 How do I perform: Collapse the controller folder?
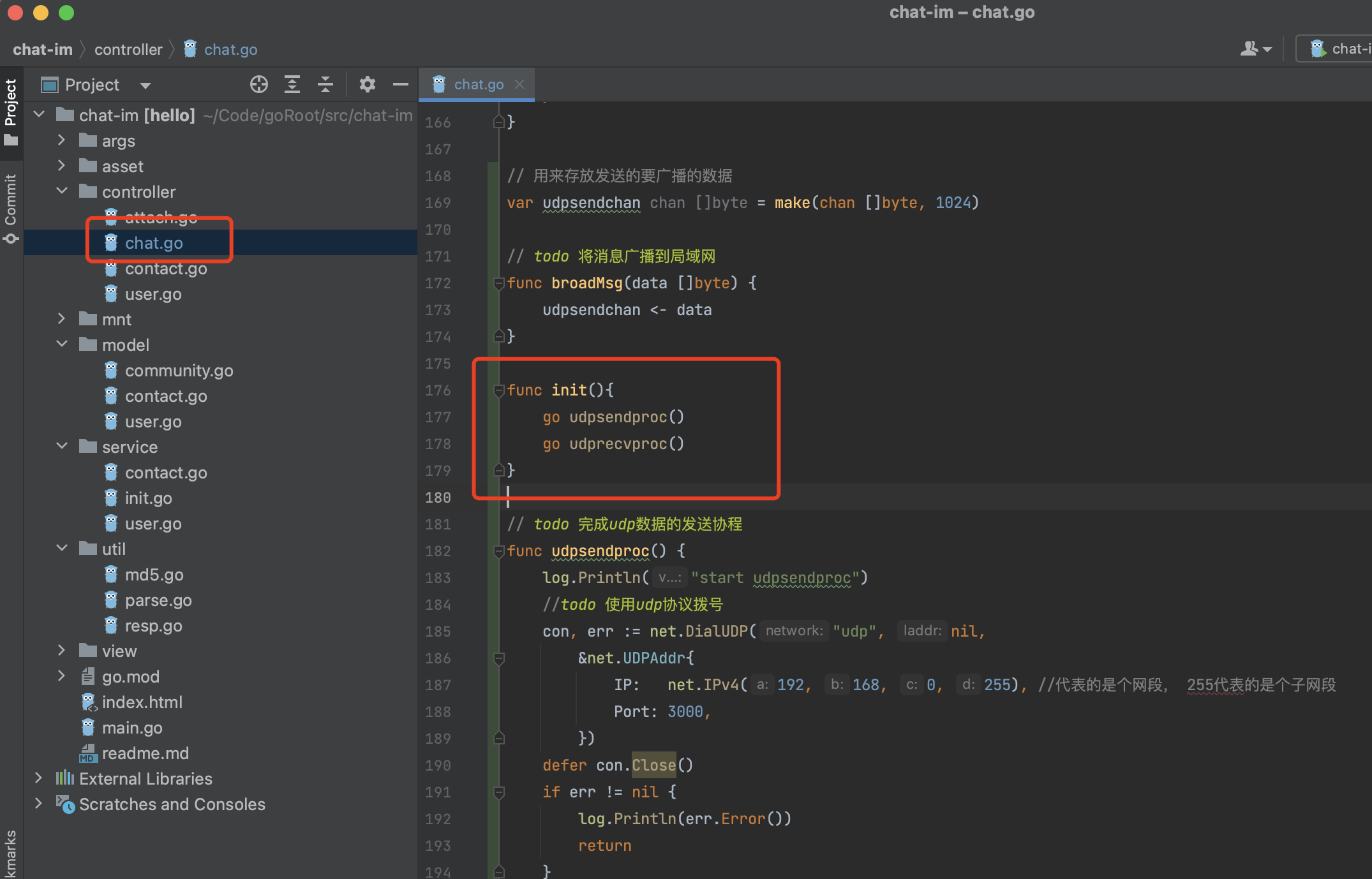tap(62, 191)
